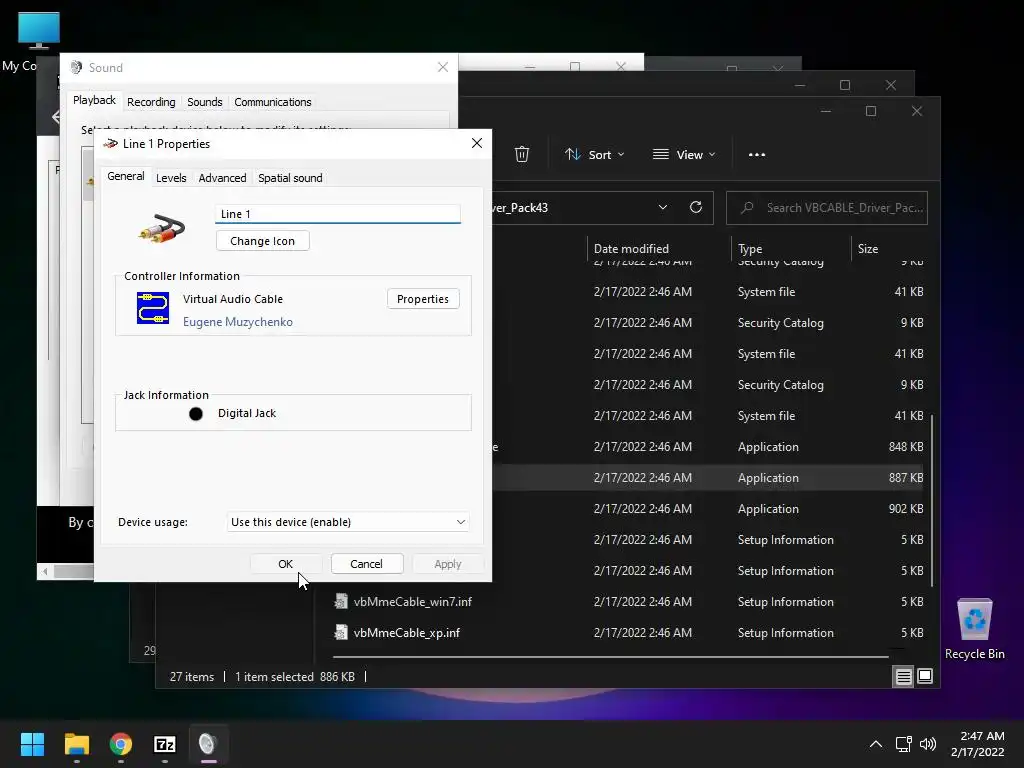Open 7-Zip from the taskbar
This screenshot has width=1024, height=768.
(165, 744)
